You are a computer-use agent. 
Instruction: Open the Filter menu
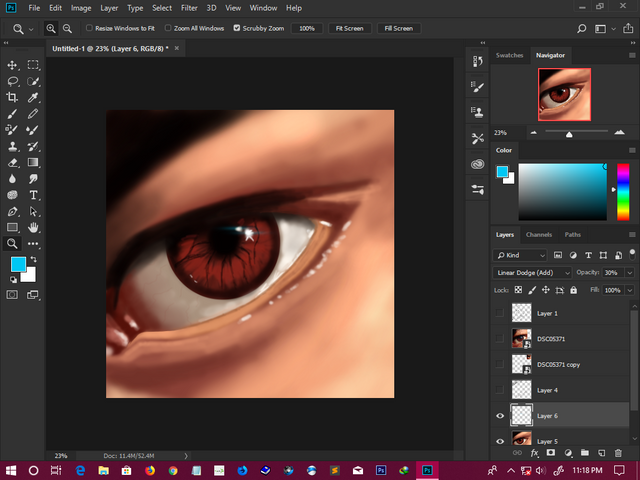pos(189,8)
